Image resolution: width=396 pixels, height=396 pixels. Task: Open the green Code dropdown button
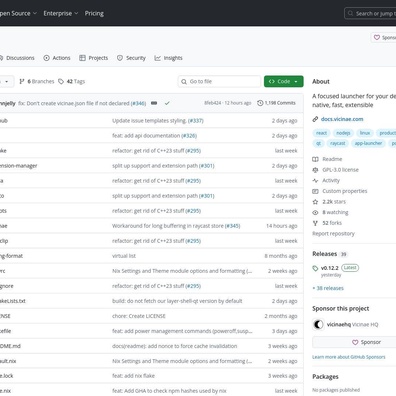[284, 81]
